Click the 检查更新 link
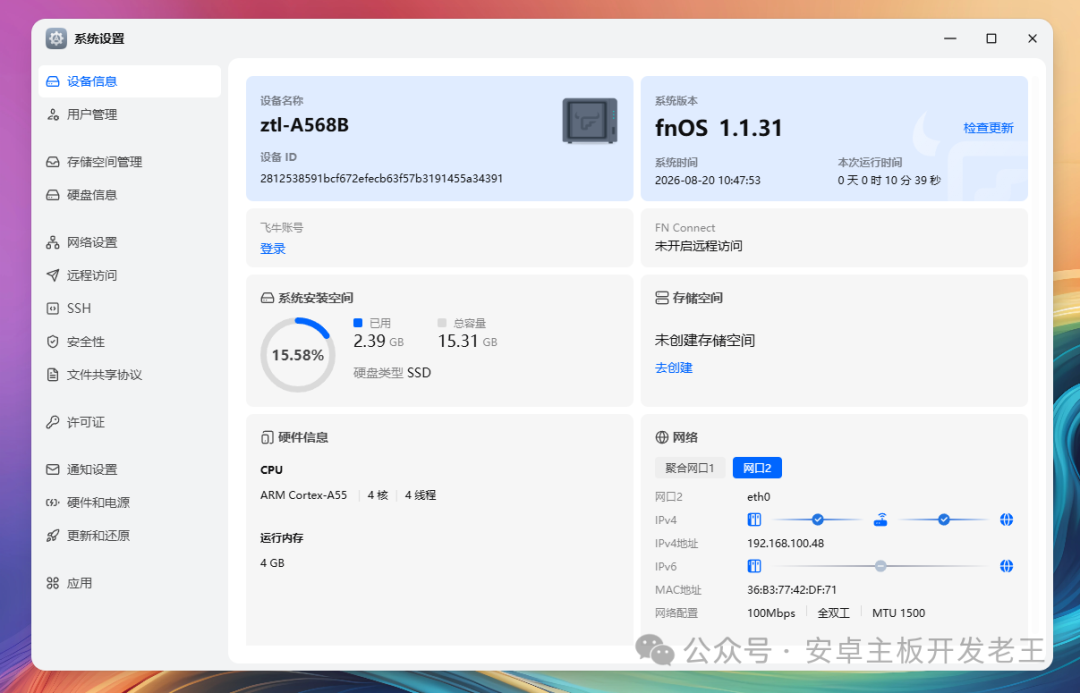This screenshot has width=1080, height=693. (988, 128)
